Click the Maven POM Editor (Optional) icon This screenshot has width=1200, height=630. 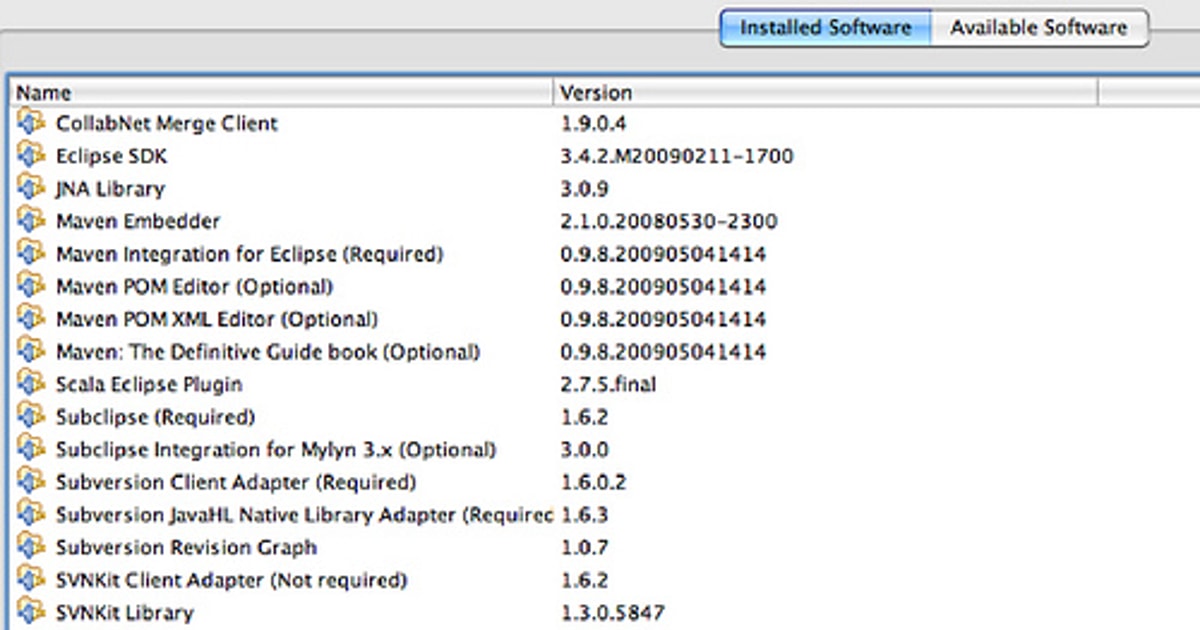(30, 287)
